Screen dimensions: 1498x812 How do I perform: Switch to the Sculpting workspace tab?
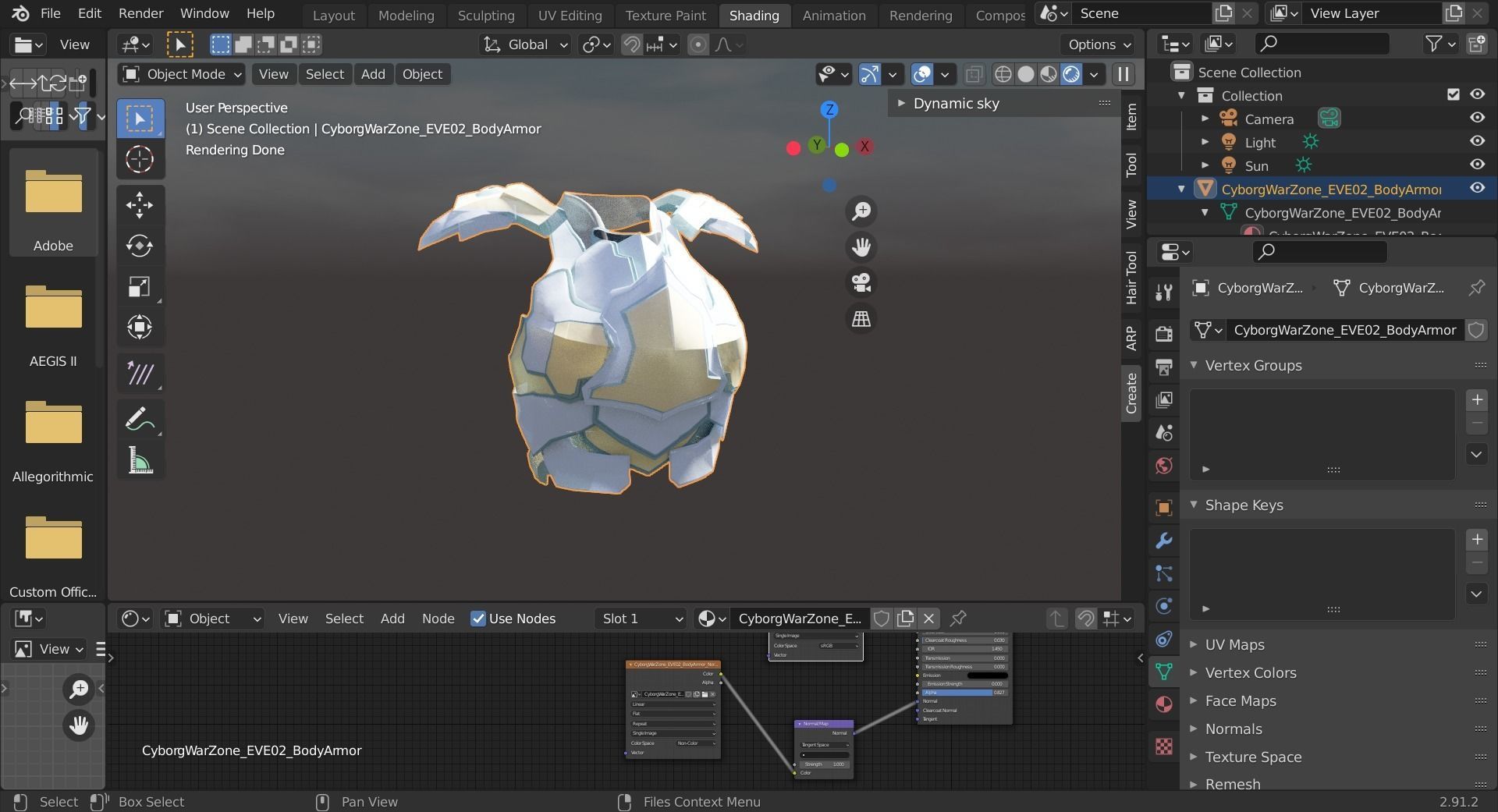pyautogui.click(x=486, y=15)
